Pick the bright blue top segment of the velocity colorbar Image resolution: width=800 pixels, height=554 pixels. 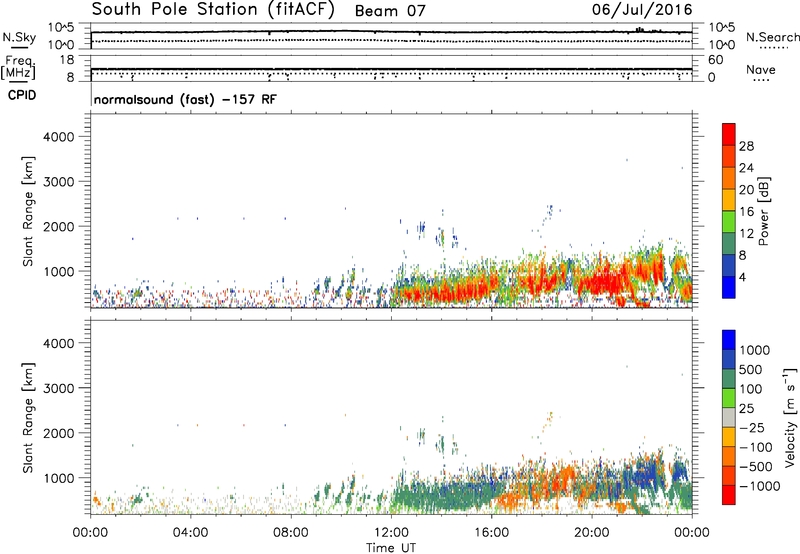coord(729,340)
